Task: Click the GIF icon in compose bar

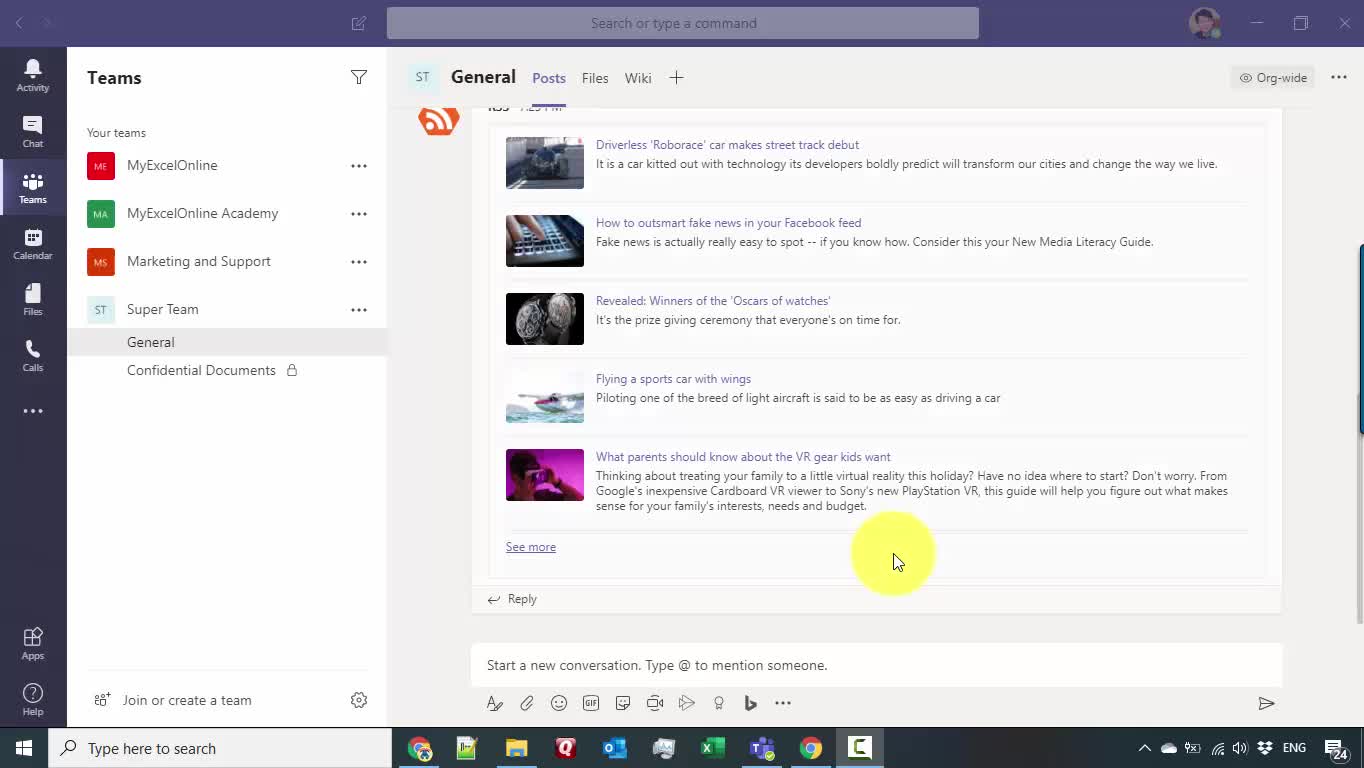Action: 591,703
